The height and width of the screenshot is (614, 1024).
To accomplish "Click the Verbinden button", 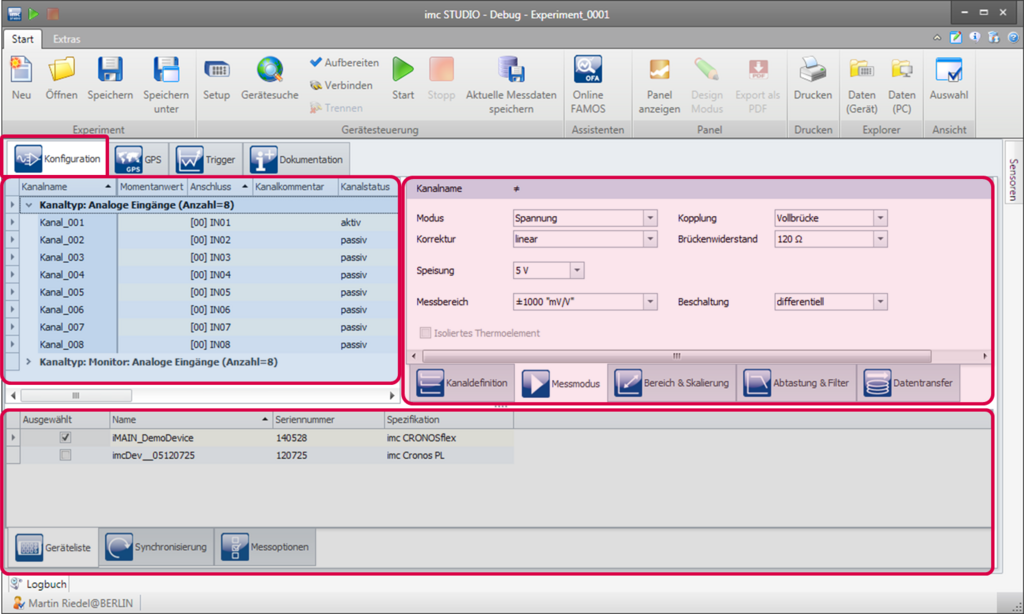I will pos(343,85).
